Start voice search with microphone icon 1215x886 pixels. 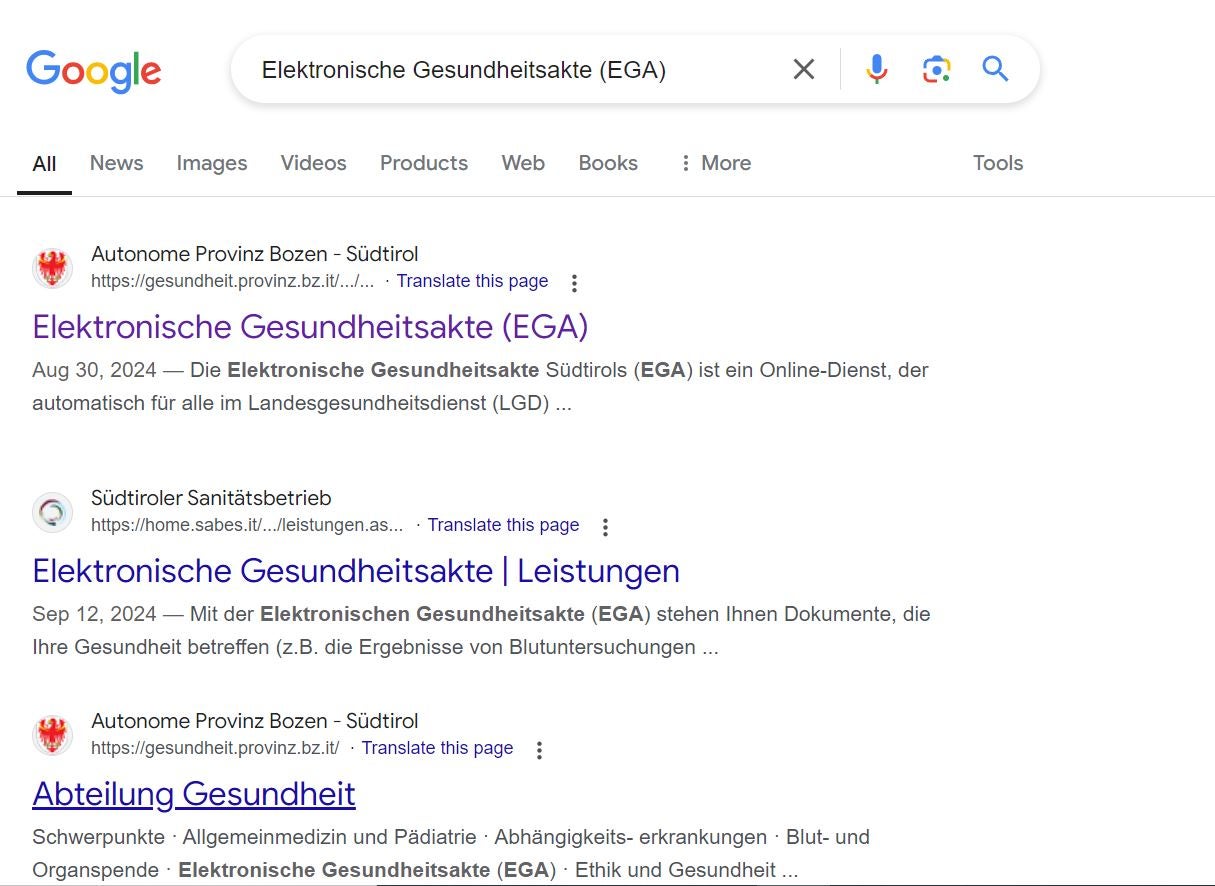(876, 69)
